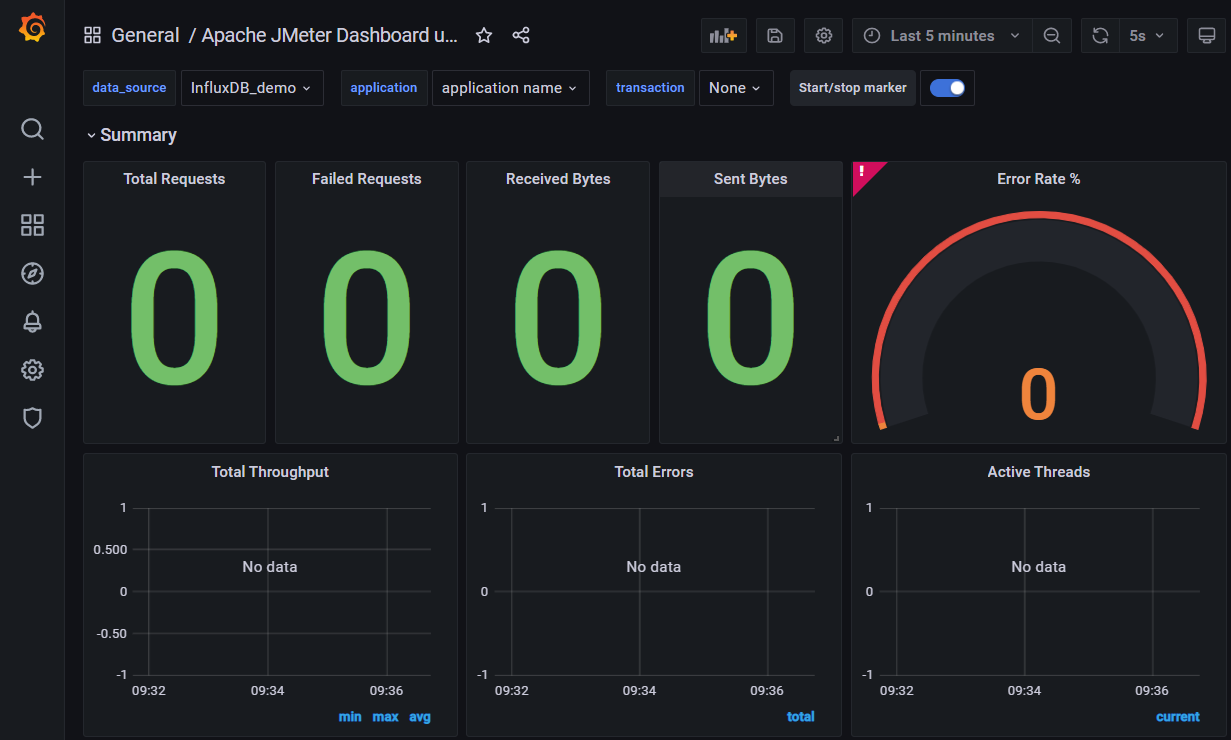The image size is (1231, 740).
Task: Share the dashboard via share icon
Action: point(521,36)
